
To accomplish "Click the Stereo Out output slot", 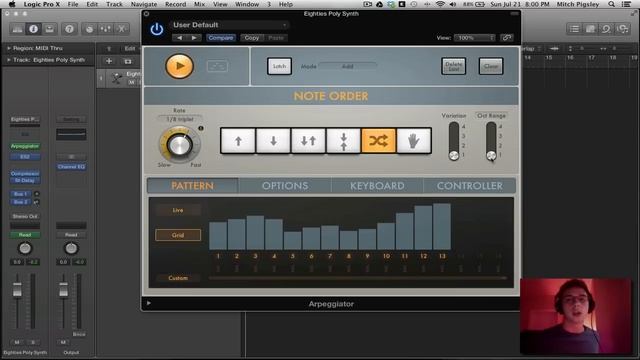I will tap(25, 216).
